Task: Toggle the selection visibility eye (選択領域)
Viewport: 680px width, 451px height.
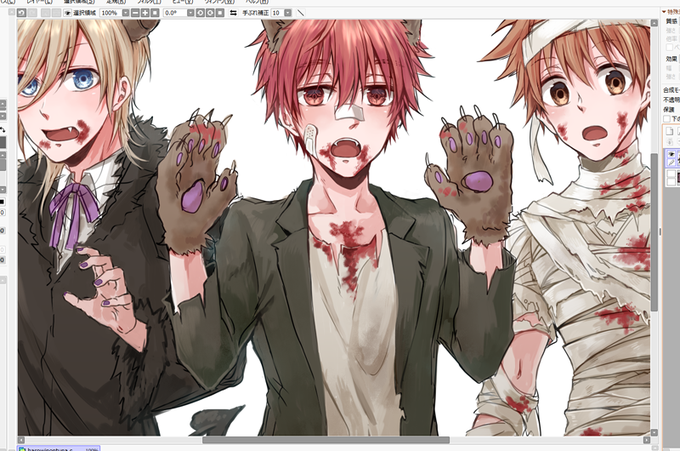Action: (x=68, y=13)
